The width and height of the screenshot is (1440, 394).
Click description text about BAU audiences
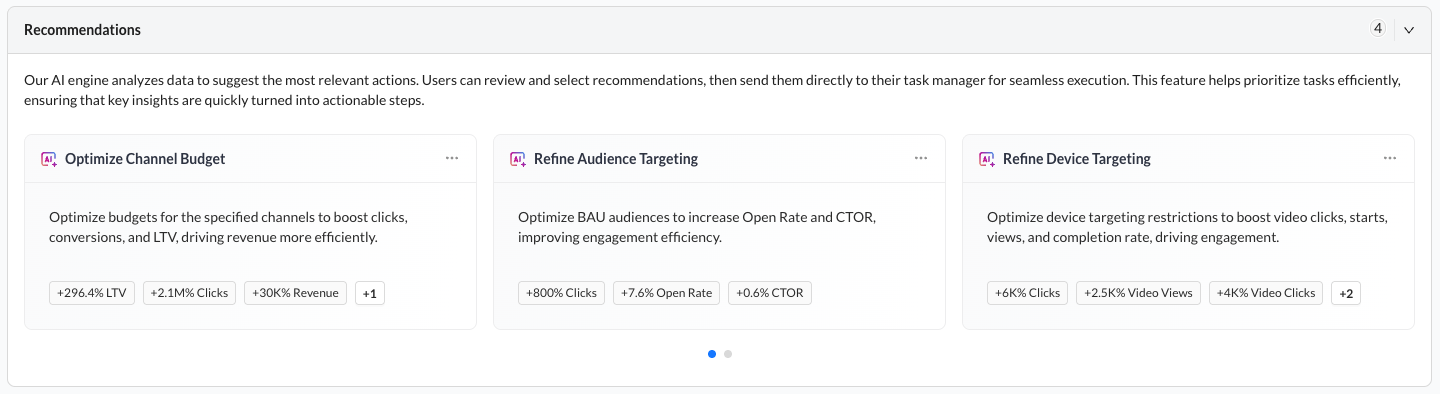[697, 227]
